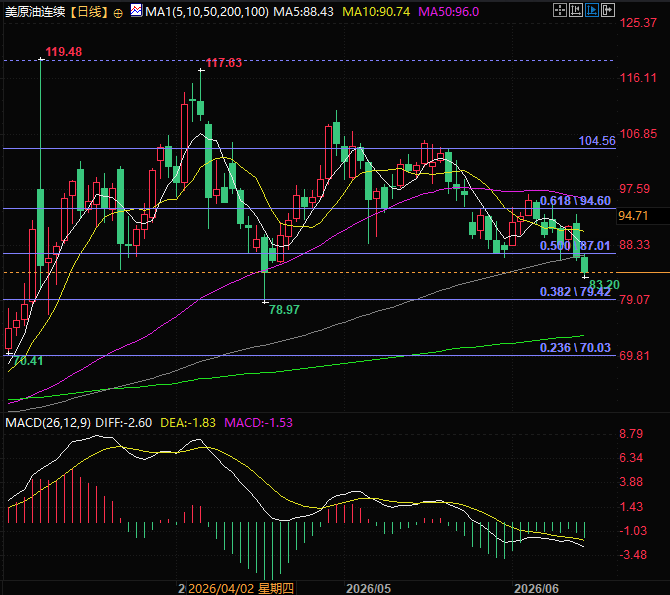Select the MA5:88.43 indicator label
Screen dimensions: 670x595
(x=303, y=12)
